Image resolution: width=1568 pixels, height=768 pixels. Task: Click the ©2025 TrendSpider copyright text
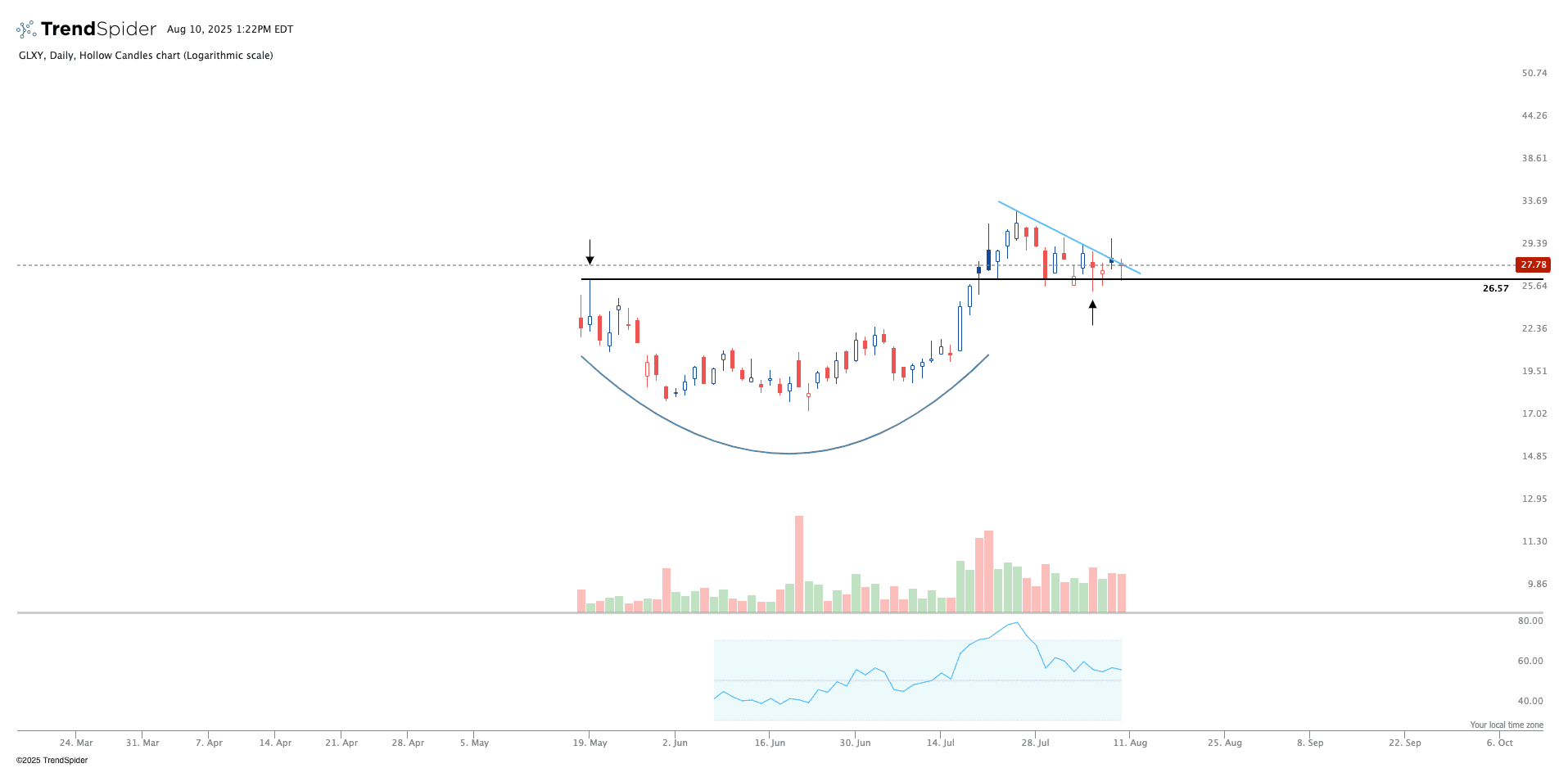pos(52,760)
